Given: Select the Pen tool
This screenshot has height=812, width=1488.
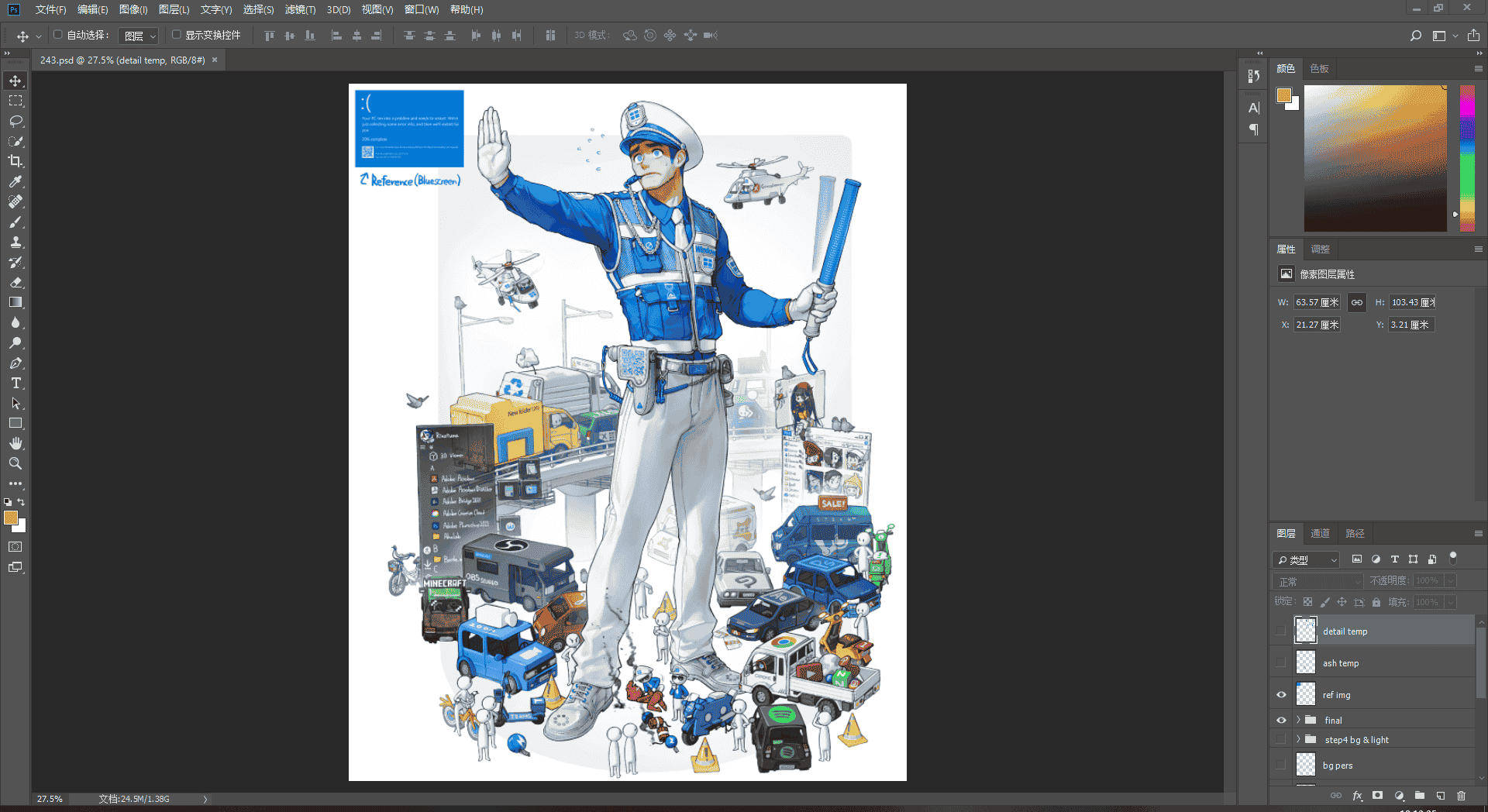Looking at the screenshot, I should click(x=15, y=363).
